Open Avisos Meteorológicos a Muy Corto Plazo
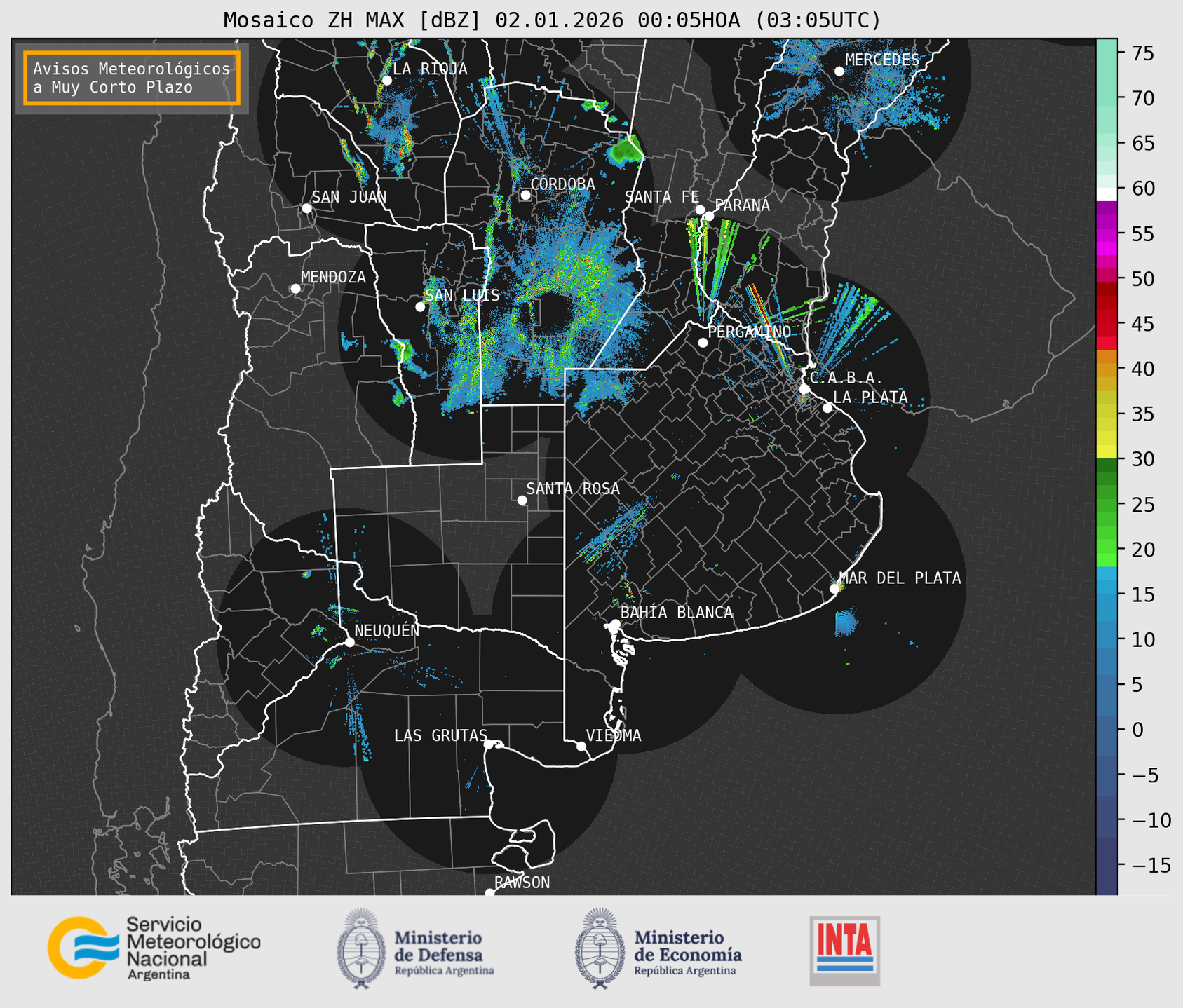 pyautogui.click(x=132, y=78)
